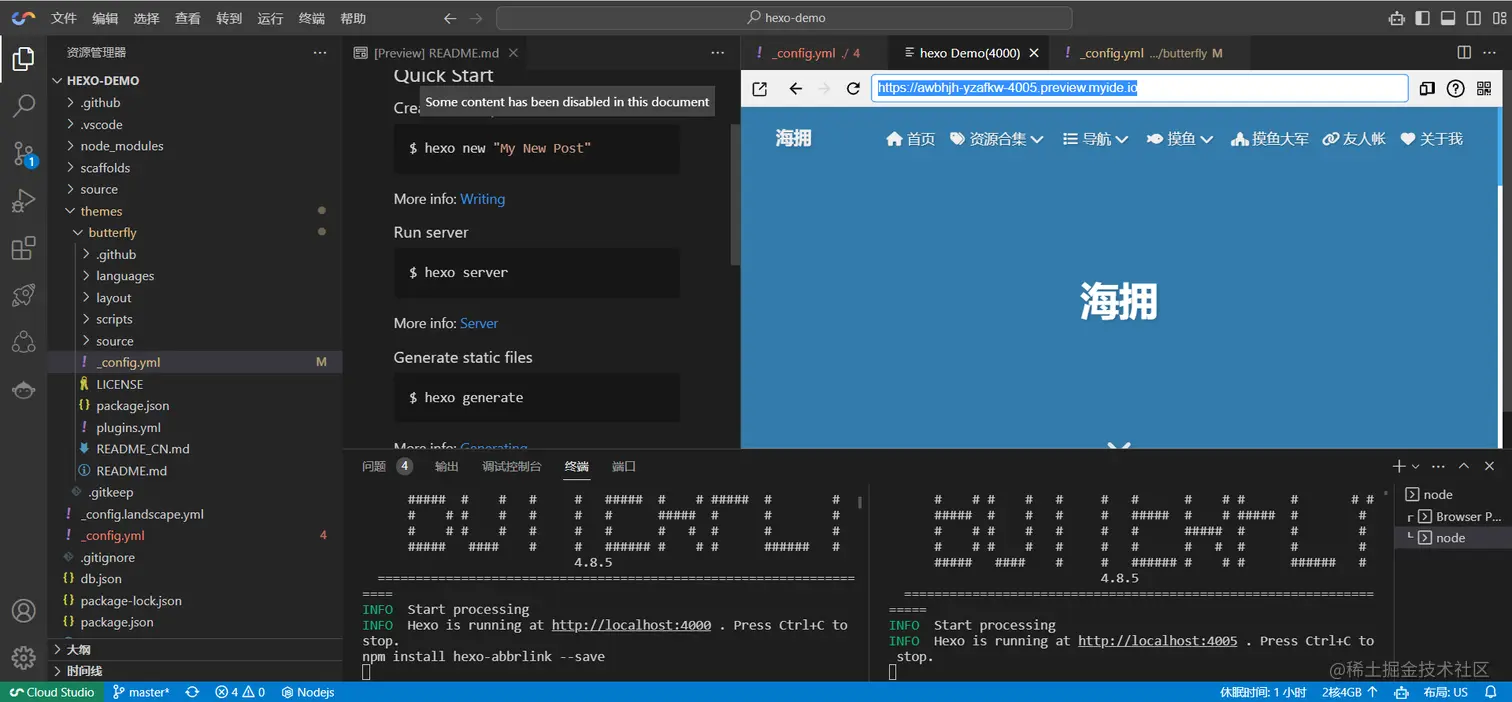
Task: Open the new terminal profile dropdown arrow
Action: coord(1415,467)
